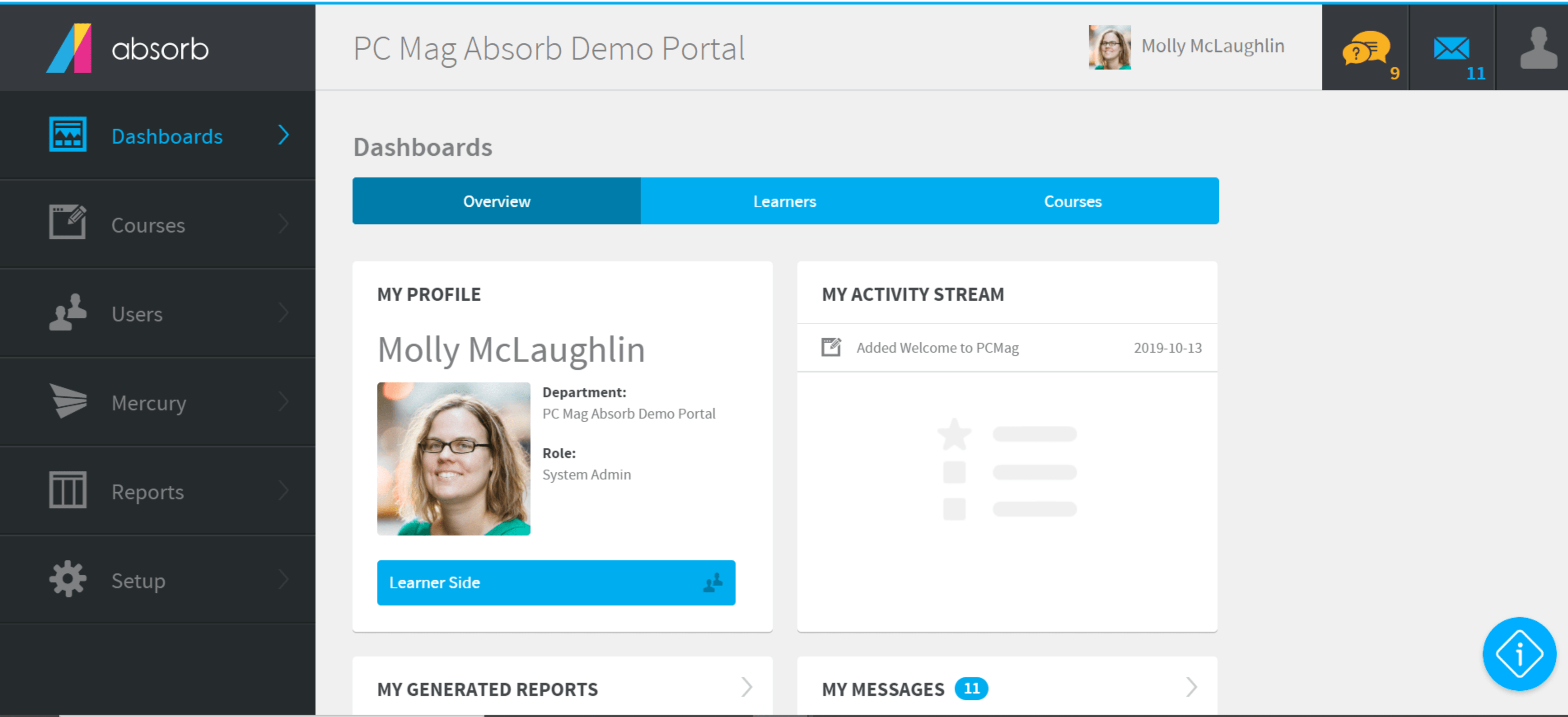The image size is (1568, 717).
Task: Select Dashboards in the sidebar
Action: [158, 135]
